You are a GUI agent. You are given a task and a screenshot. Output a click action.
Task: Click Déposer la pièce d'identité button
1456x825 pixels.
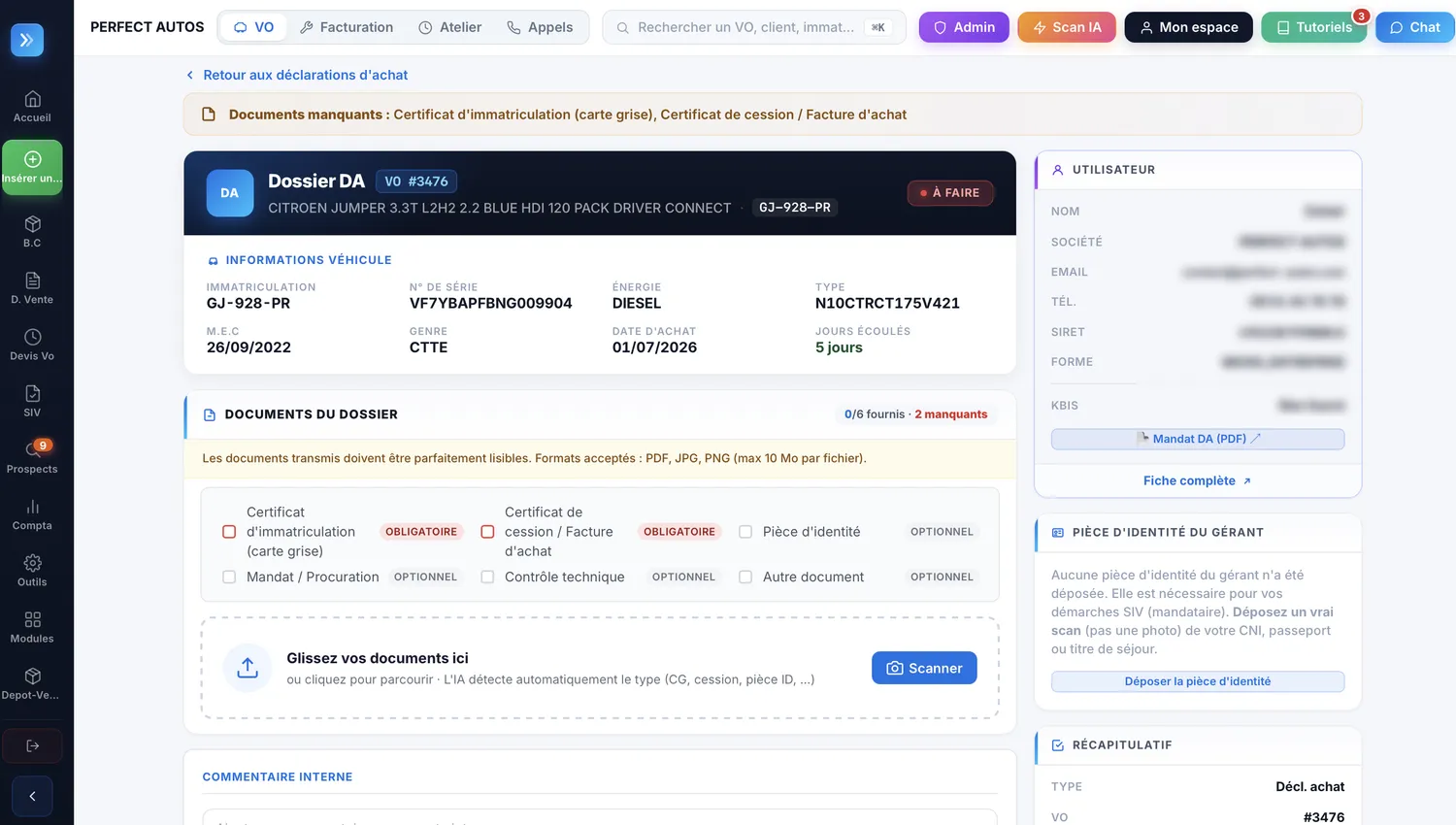[1198, 681]
